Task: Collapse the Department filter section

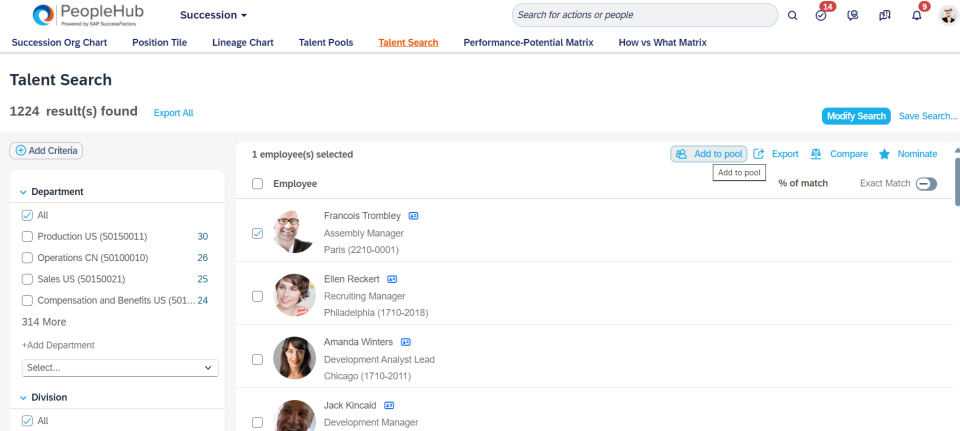Action: pos(23,192)
